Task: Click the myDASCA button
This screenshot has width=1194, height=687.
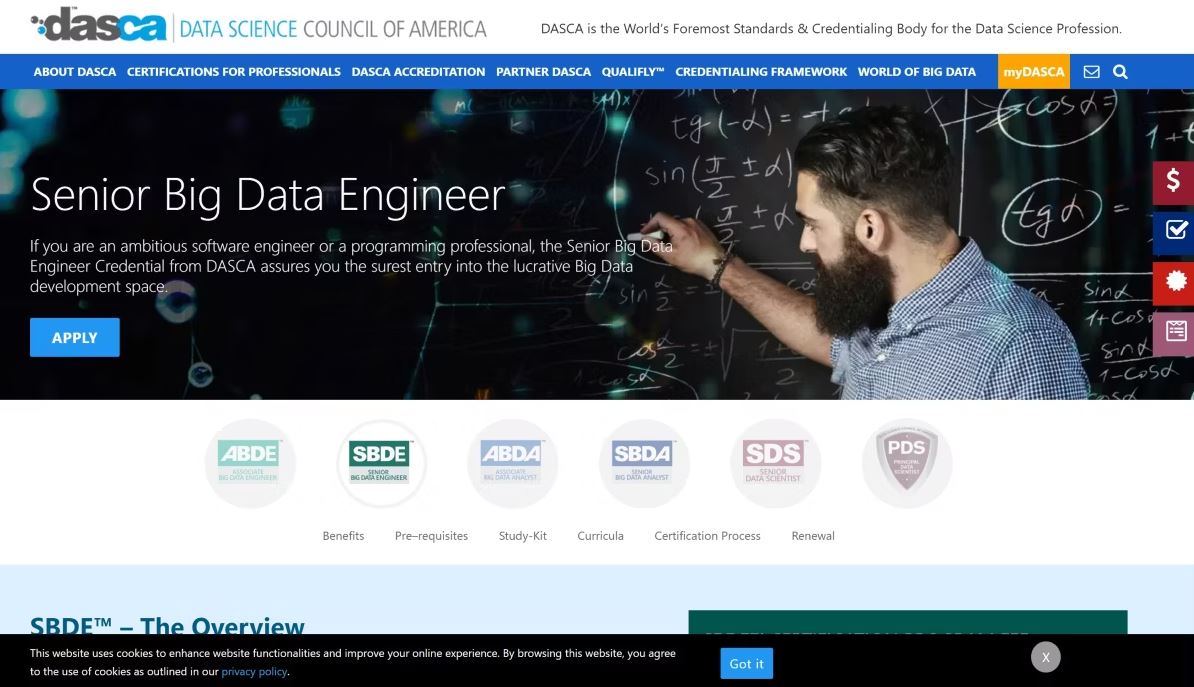Action: tap(1033, 72)
